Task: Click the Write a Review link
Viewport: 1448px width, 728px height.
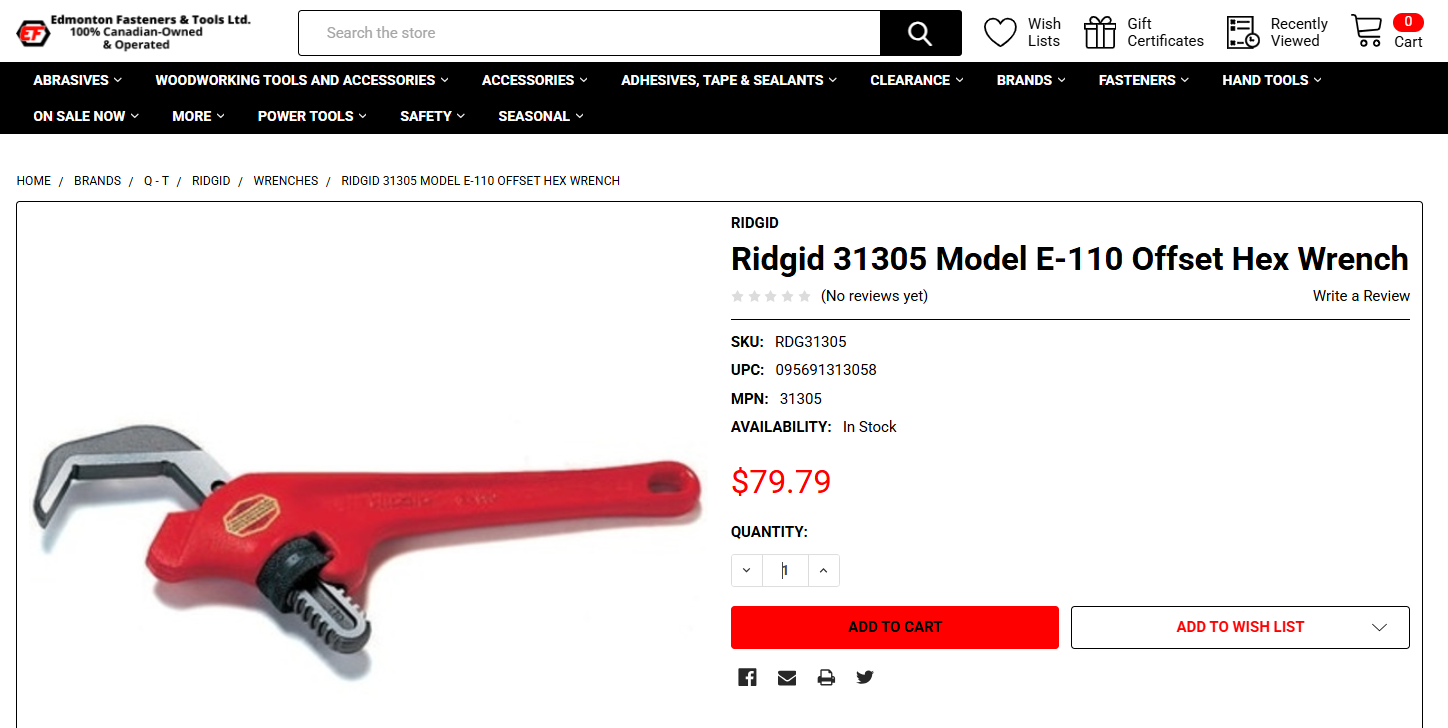Action: 1361,296
